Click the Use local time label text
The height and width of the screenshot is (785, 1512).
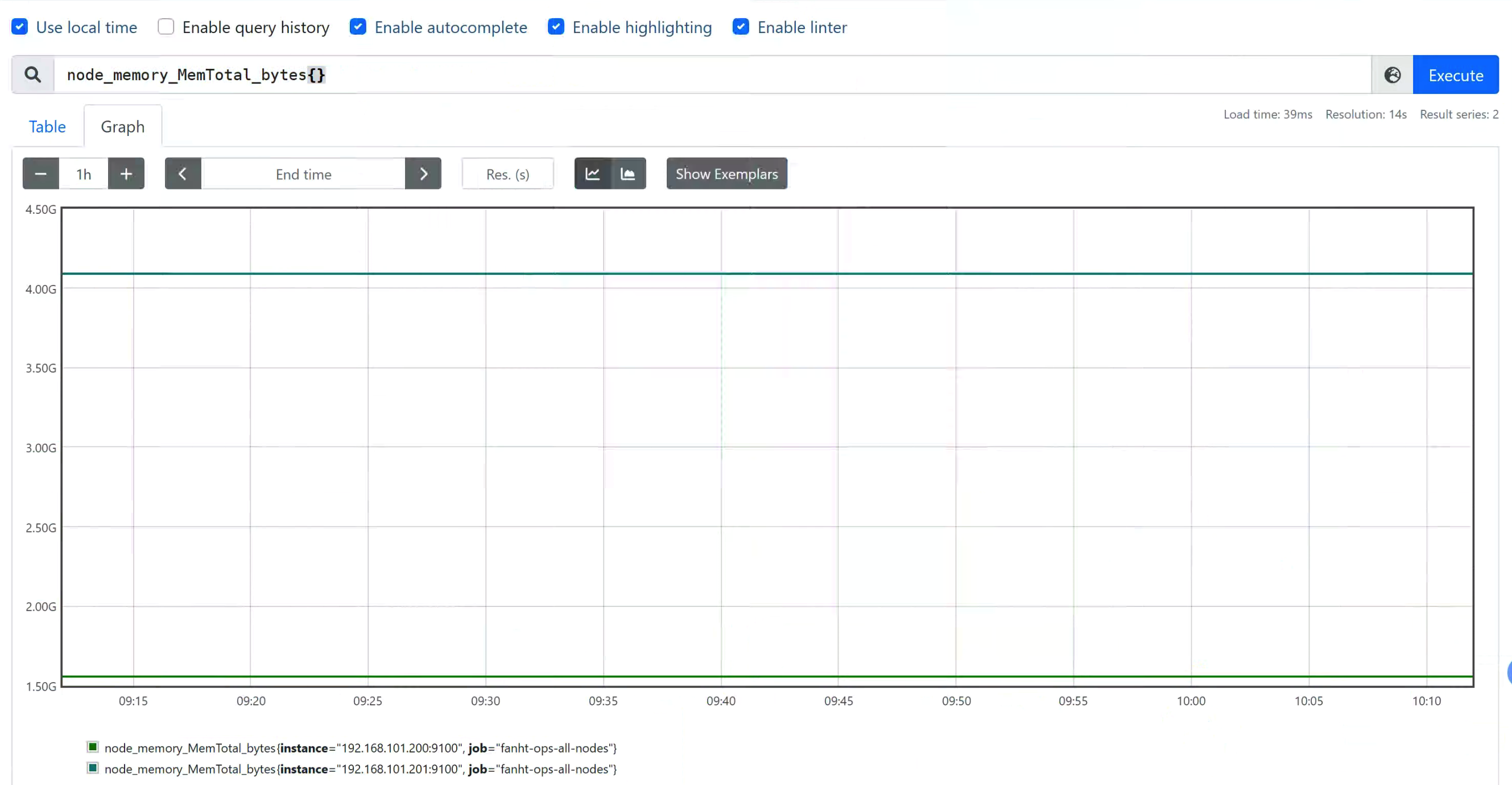click(x=86, y=27)
